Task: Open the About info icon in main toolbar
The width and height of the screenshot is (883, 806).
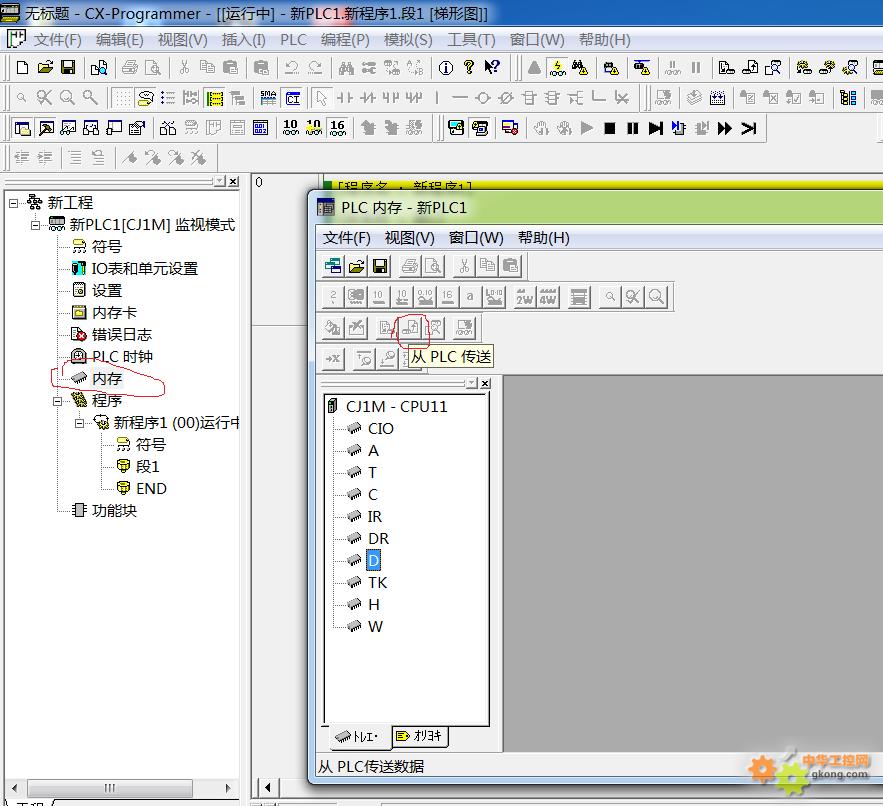Action: 445,68
